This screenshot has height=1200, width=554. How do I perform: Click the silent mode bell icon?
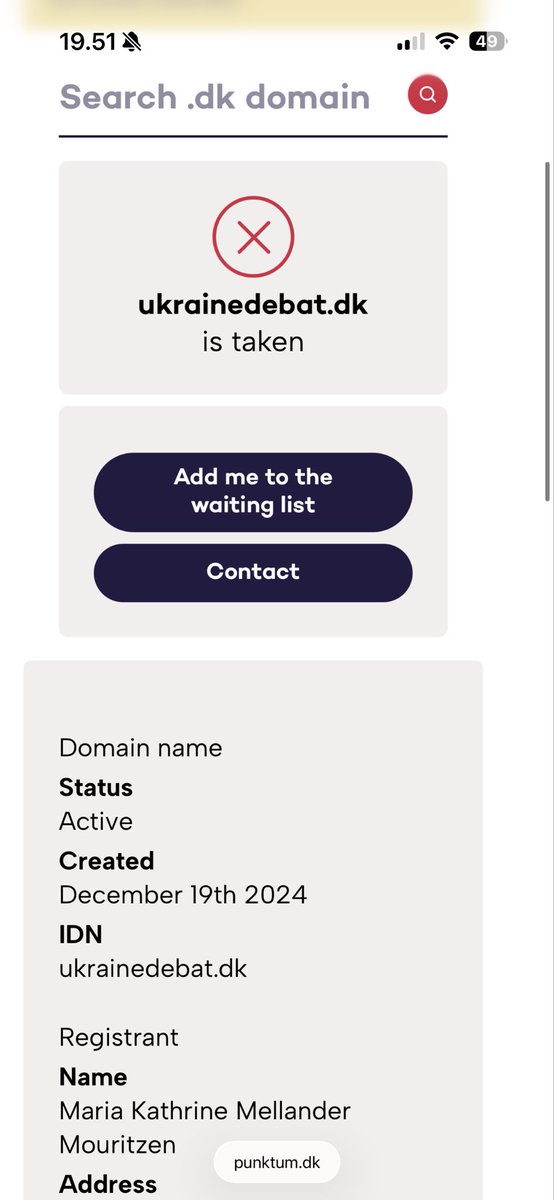(x=133, y=42)
